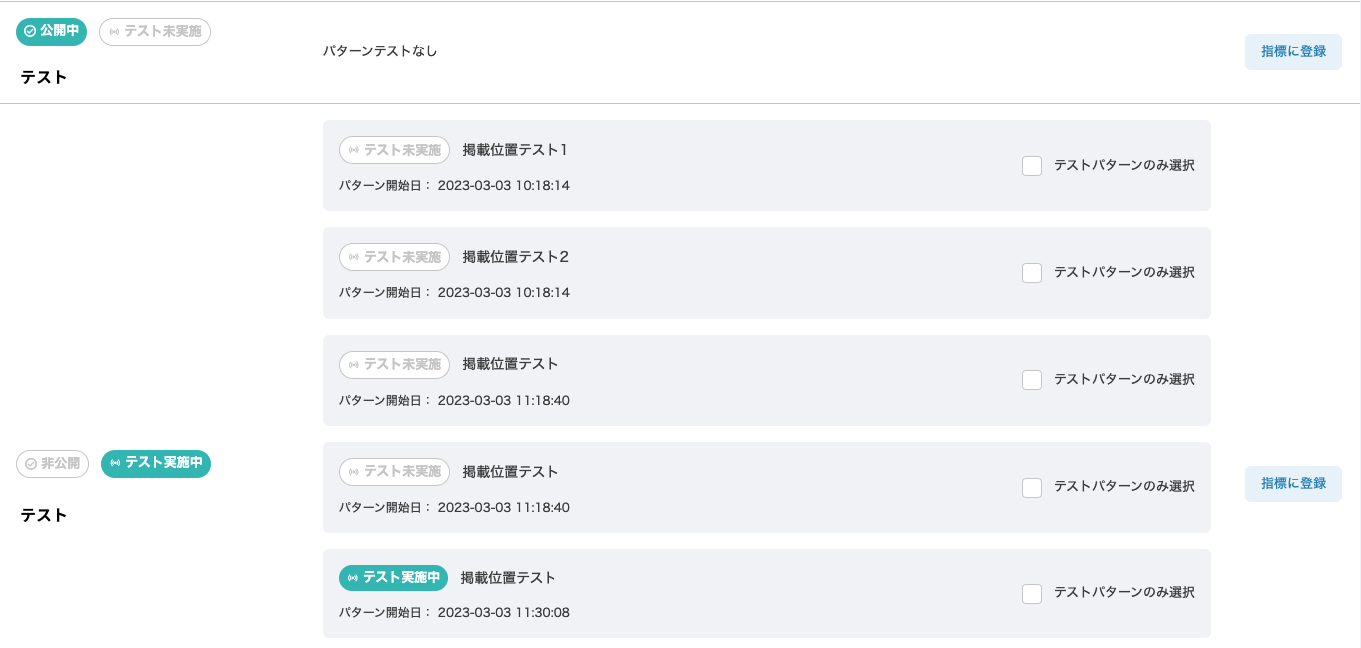
Task: Click the checkmark icon in the 非公開 badge
Action: 31,464
